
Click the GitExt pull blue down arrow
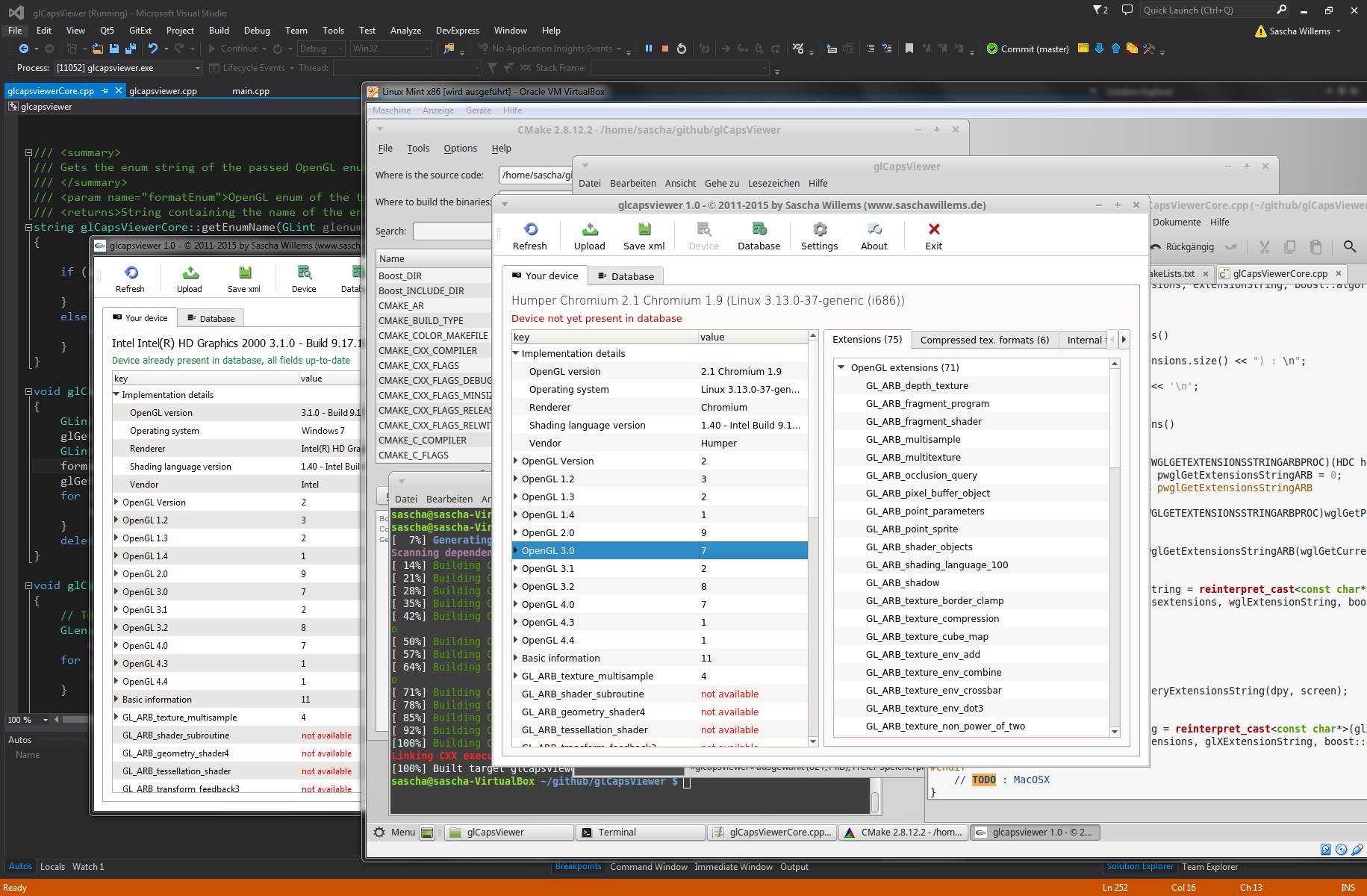(x=1099, y=49)
